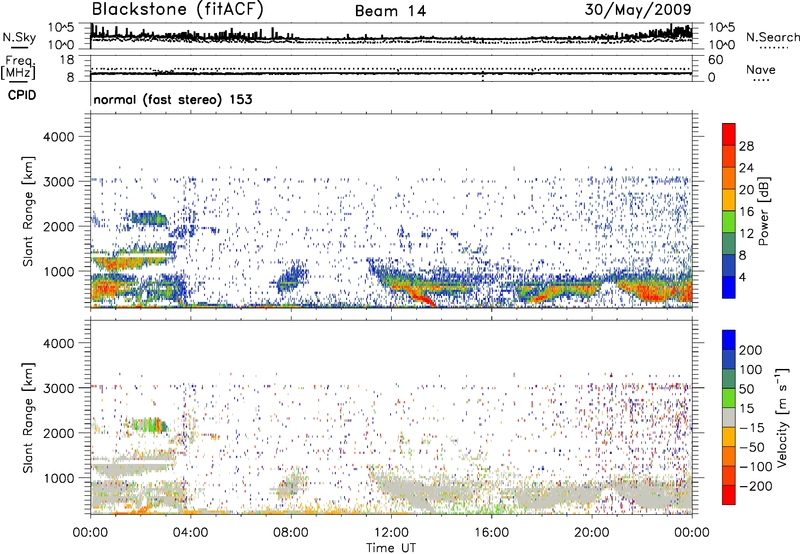800x554 pixels.
Task: Click the 200 tick on Velocity scale
Action: click(x=750, y=350)
